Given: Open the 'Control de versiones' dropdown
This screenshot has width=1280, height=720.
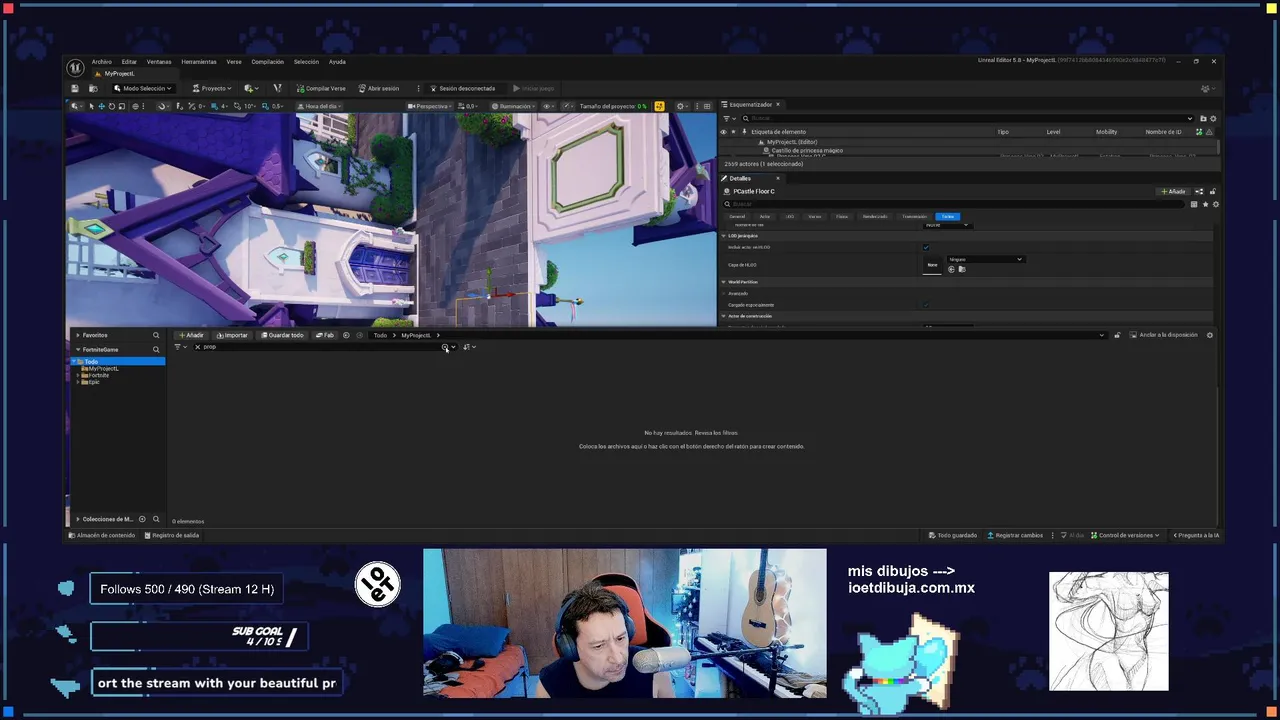Looking at the screenshot, I should (x=1125, y=535).
